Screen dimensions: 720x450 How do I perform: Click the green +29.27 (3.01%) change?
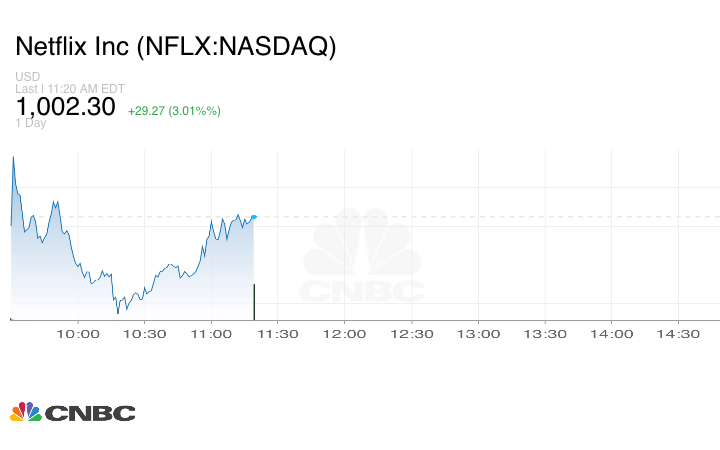pos(174,110)
